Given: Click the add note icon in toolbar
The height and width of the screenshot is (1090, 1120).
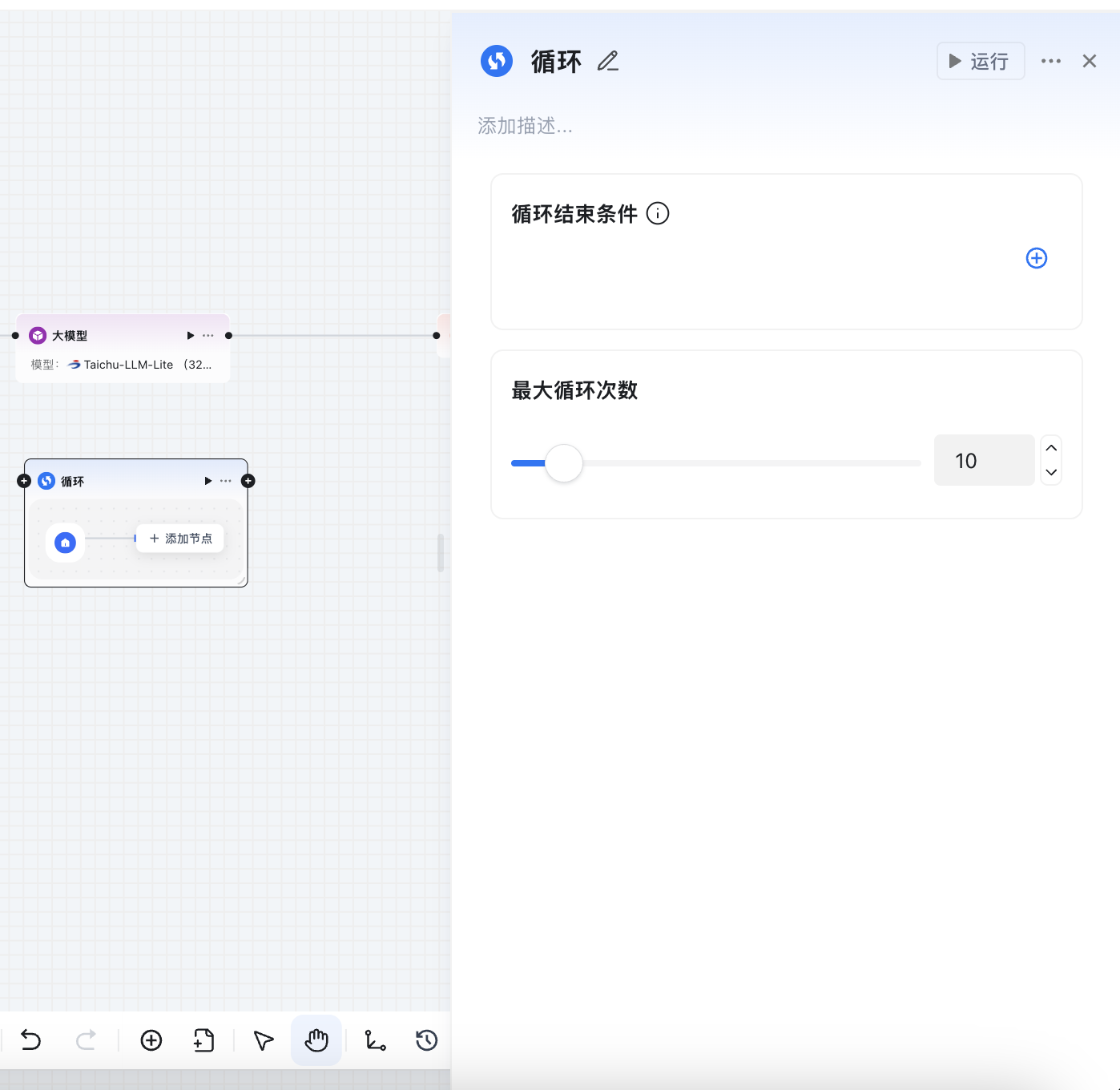Looking at the screenshot, I should coord(204,1040).
